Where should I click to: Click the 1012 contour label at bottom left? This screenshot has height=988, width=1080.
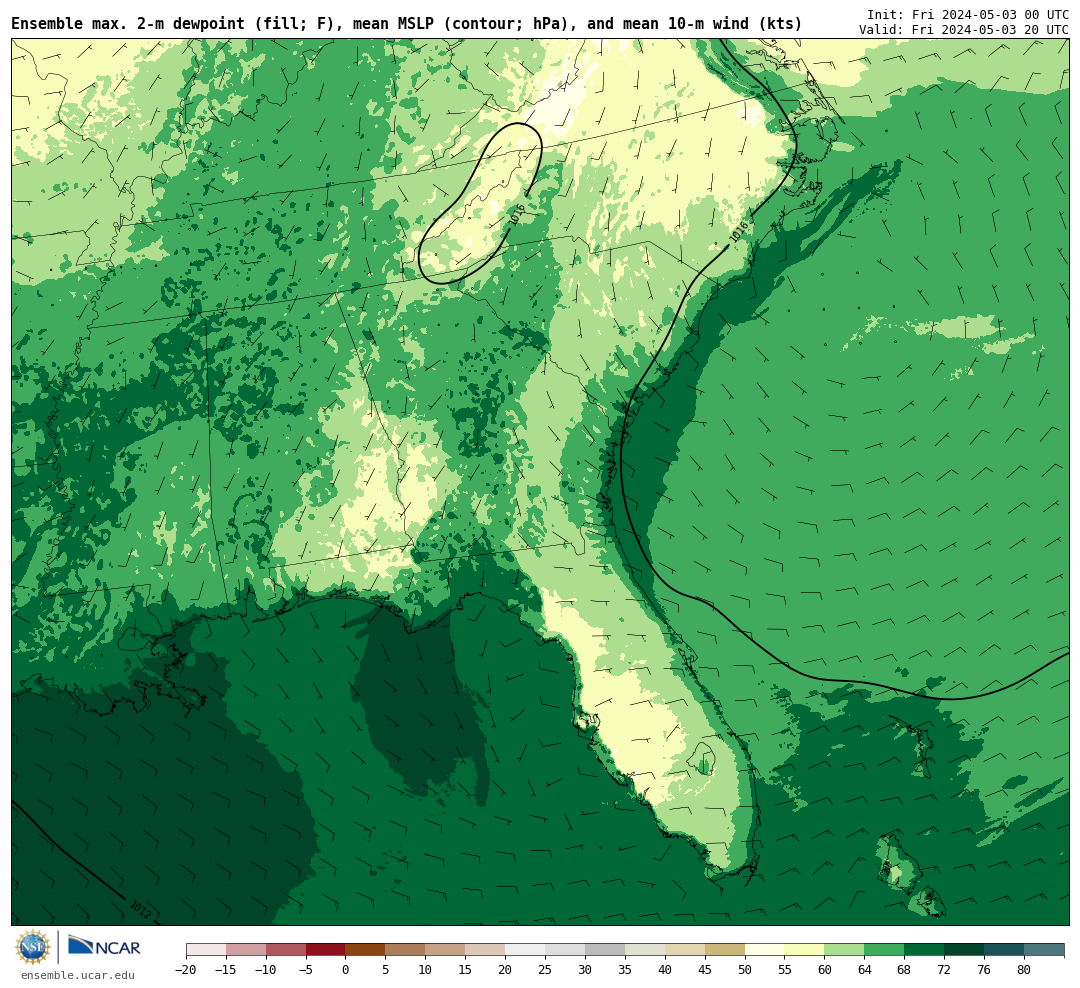(141, 909)
